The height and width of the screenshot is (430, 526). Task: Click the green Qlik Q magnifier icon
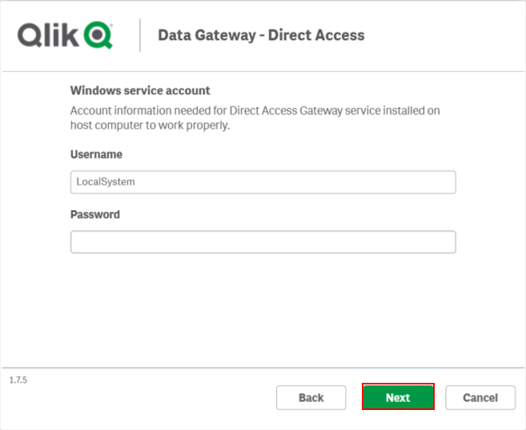[x=98, y=35]
